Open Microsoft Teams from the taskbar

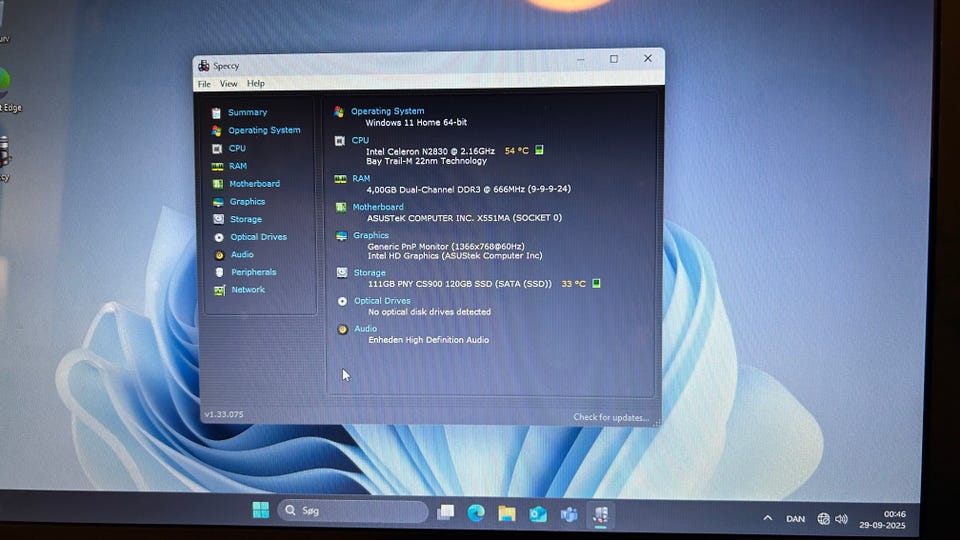pos(569,515)
